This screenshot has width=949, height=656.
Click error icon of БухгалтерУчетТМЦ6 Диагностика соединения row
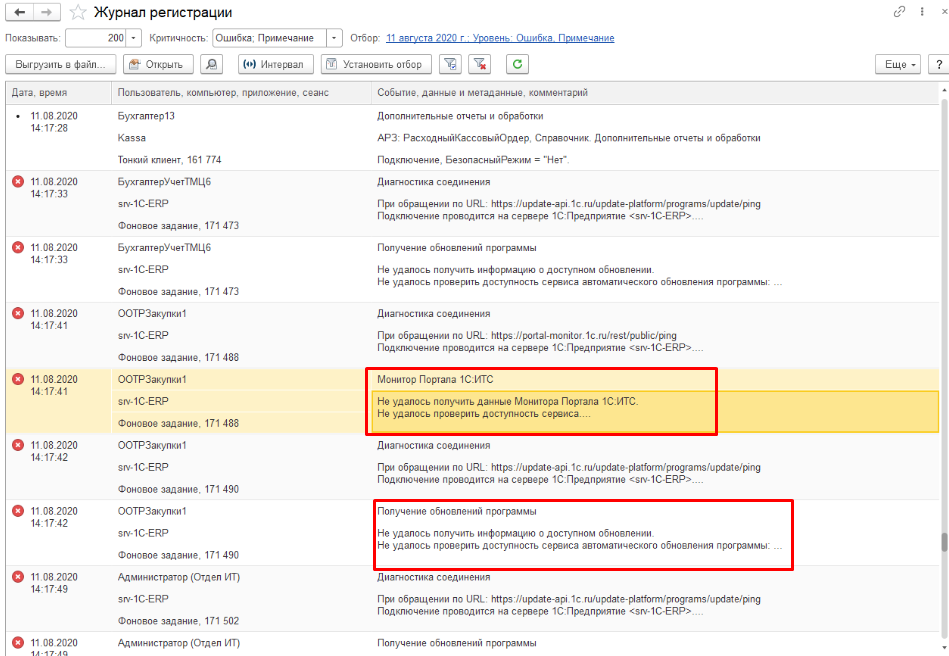[18, 182]
